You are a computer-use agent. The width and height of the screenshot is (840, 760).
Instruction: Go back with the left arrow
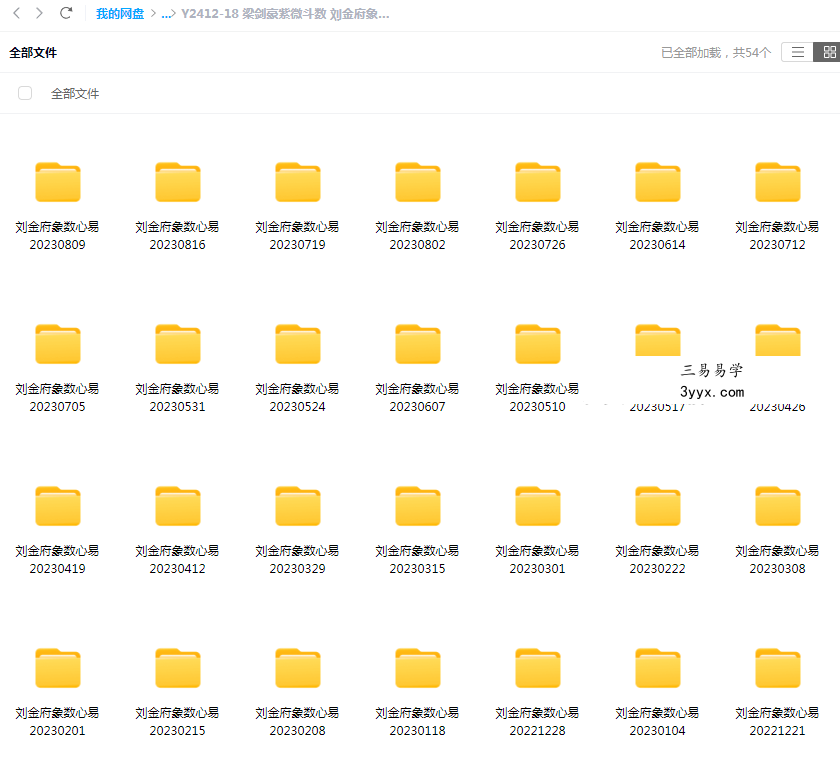(17, 13)
